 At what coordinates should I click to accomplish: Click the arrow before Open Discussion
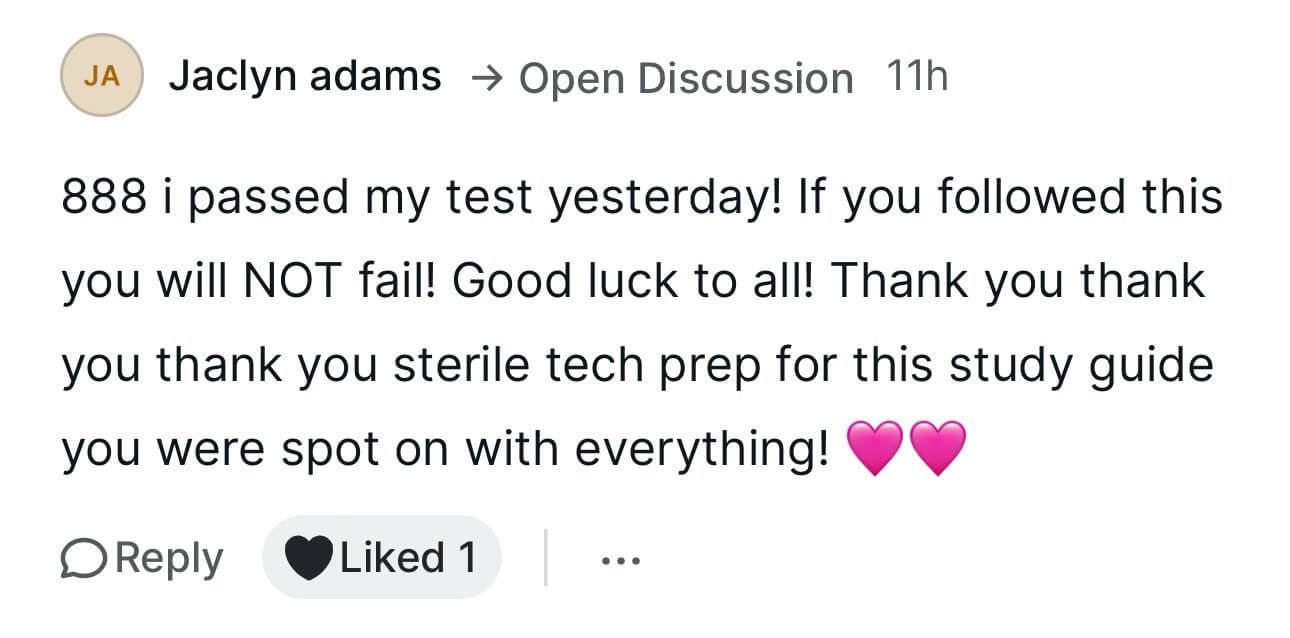tap(488, 78)
